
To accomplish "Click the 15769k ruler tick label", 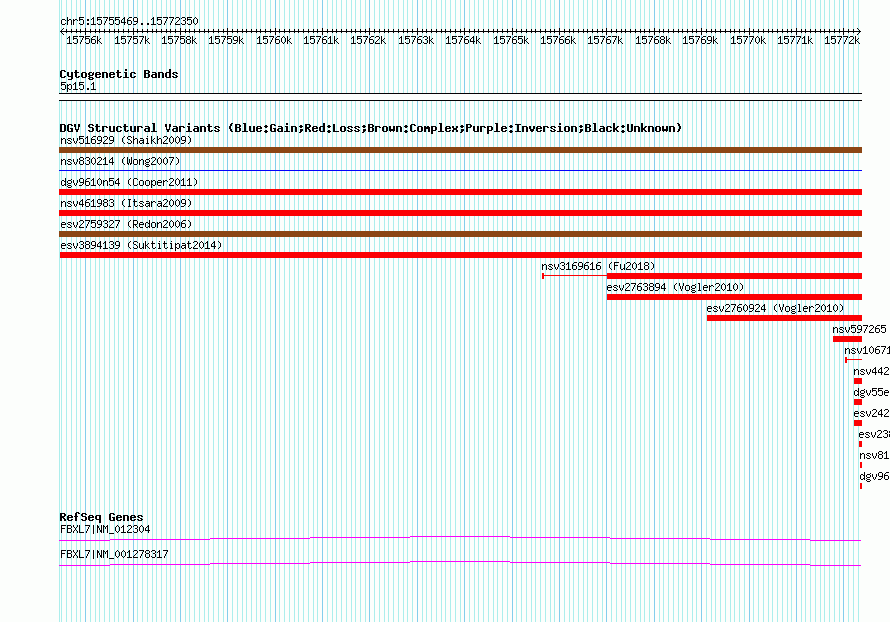I will click(x=699, y=40).
